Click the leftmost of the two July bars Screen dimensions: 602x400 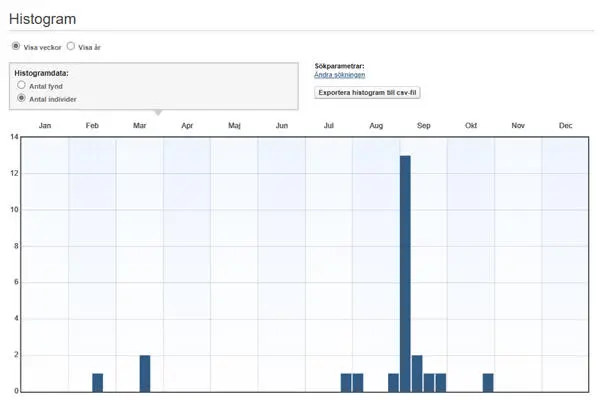pos(346,382)
